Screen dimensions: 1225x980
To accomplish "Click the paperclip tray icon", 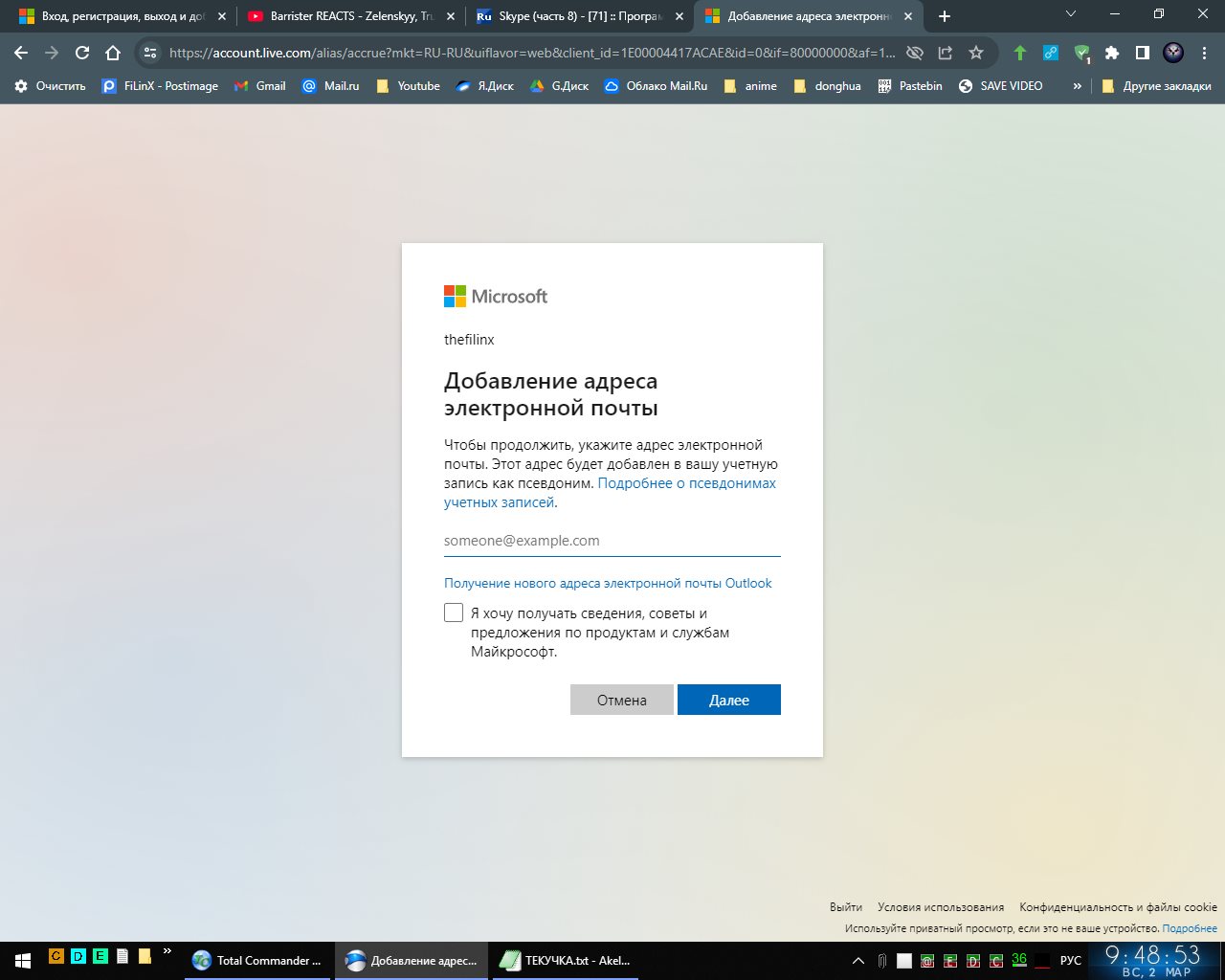I will click(881, 960).
